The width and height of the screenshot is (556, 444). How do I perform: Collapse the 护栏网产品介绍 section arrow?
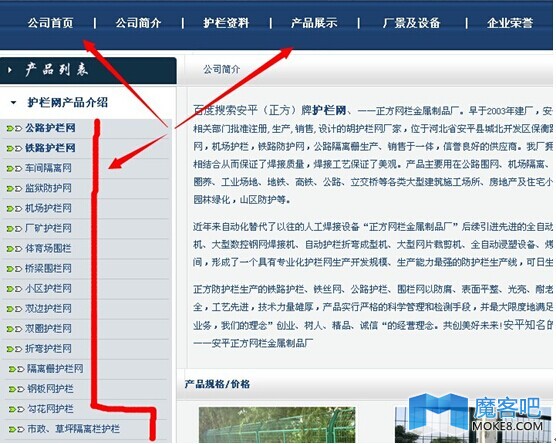pos(13,103)
